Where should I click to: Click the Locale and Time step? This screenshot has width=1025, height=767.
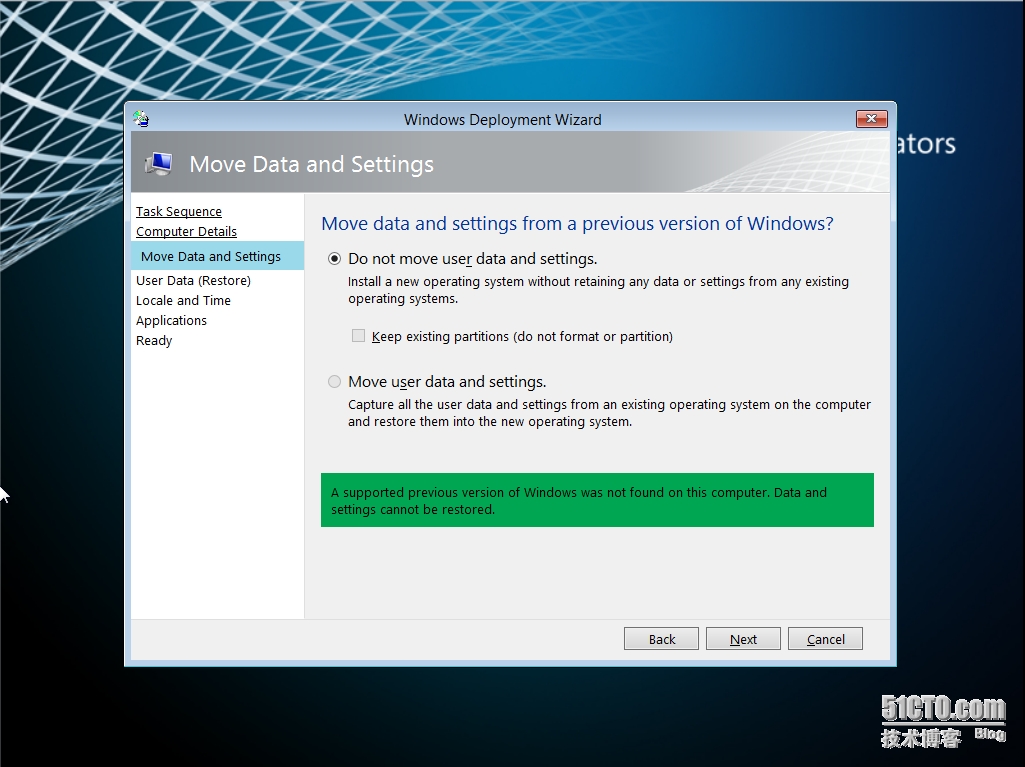click(x=183, y=301)
